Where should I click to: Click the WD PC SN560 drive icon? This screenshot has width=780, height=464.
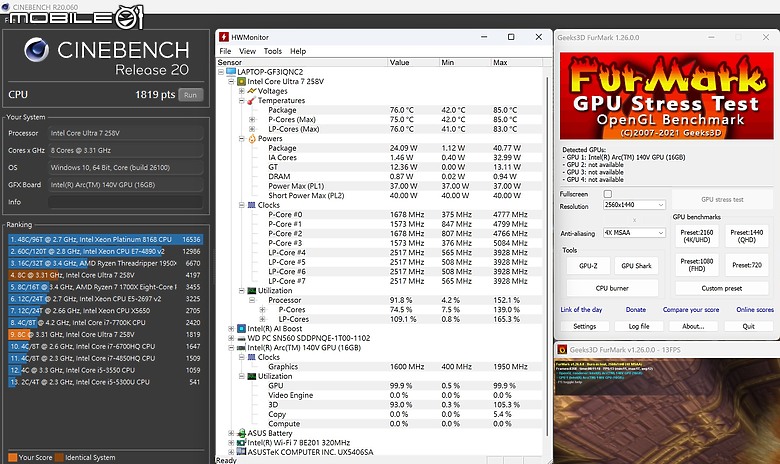pos(241,338)
